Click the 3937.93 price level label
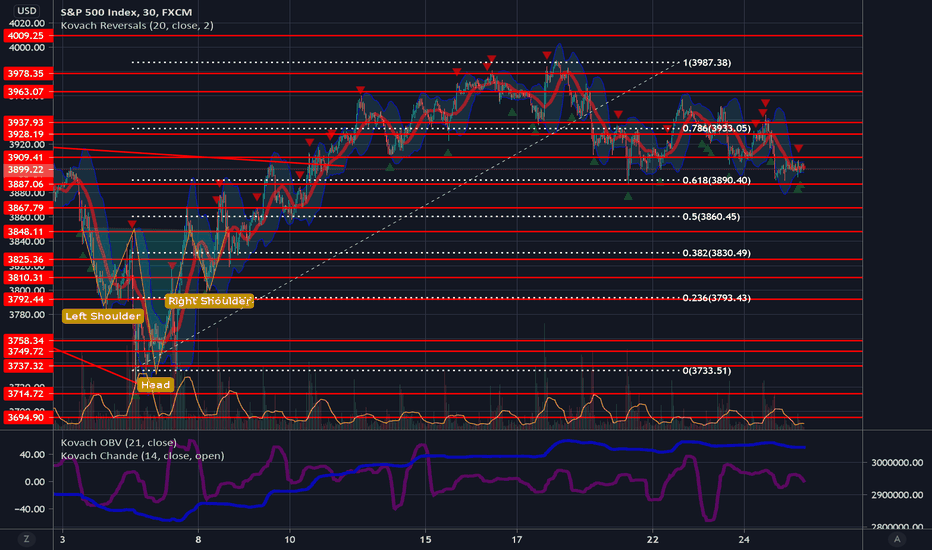This screenshot has width=932, height=550. pyautogui.click(x=28, y=122)
